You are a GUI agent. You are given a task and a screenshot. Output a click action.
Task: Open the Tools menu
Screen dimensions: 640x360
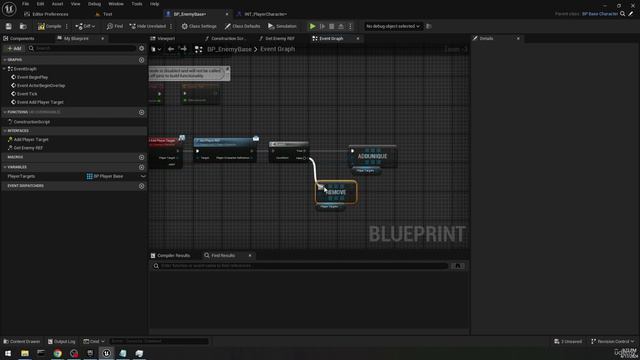tap(137, 4)
